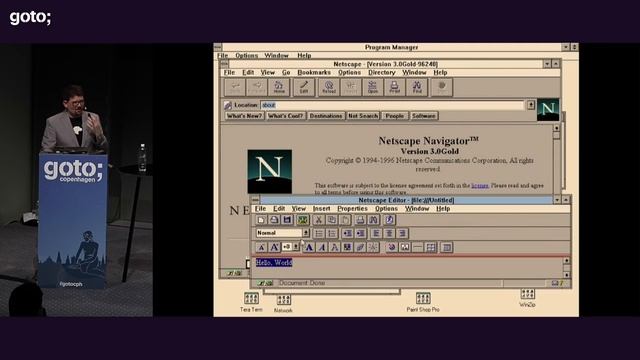Screen dimensions: 640x360
Task: Open Insert menu in Netscape Editor
Action: (x=321, y=209)
